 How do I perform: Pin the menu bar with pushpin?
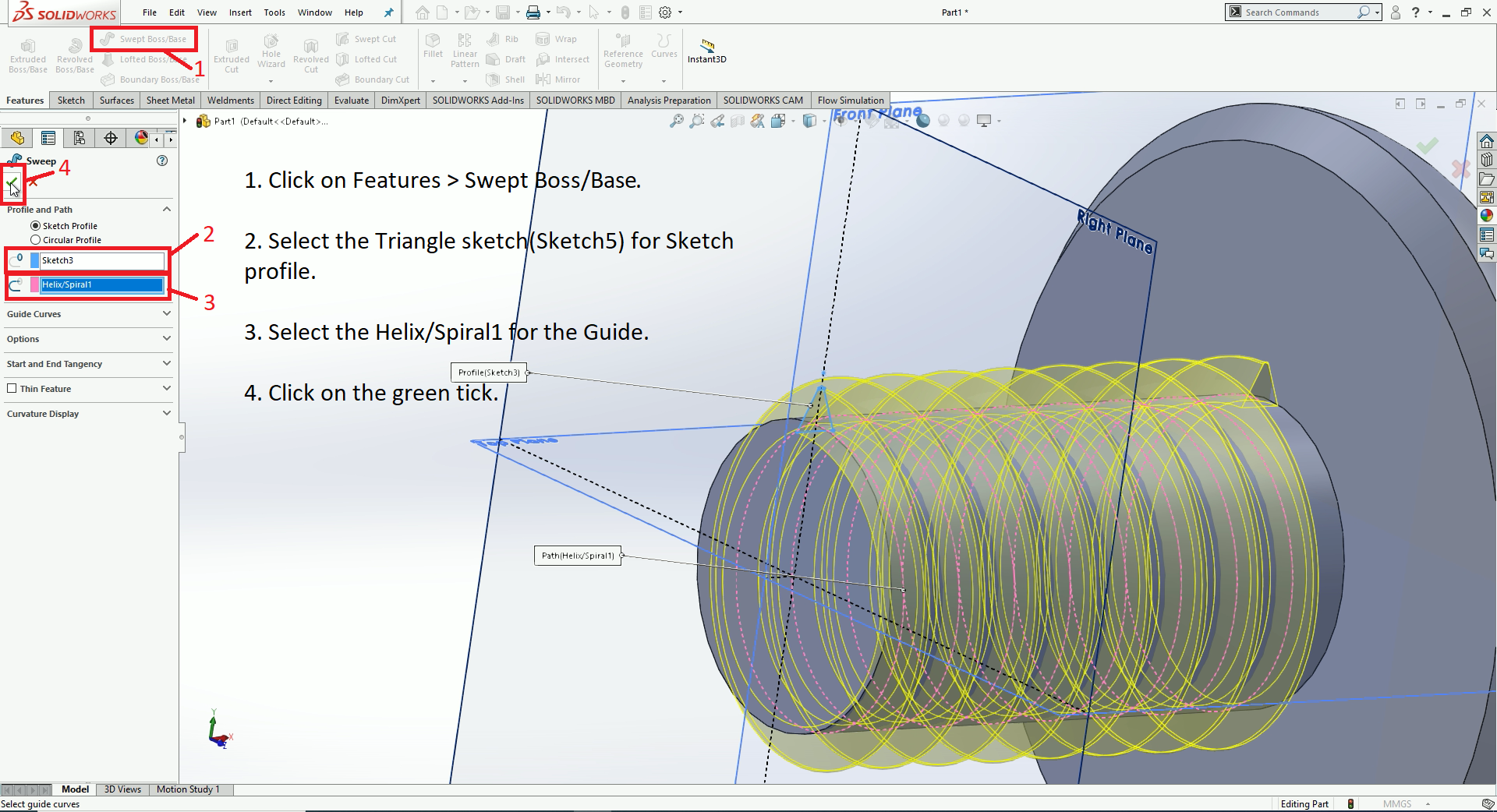click(x=389, y=12)
